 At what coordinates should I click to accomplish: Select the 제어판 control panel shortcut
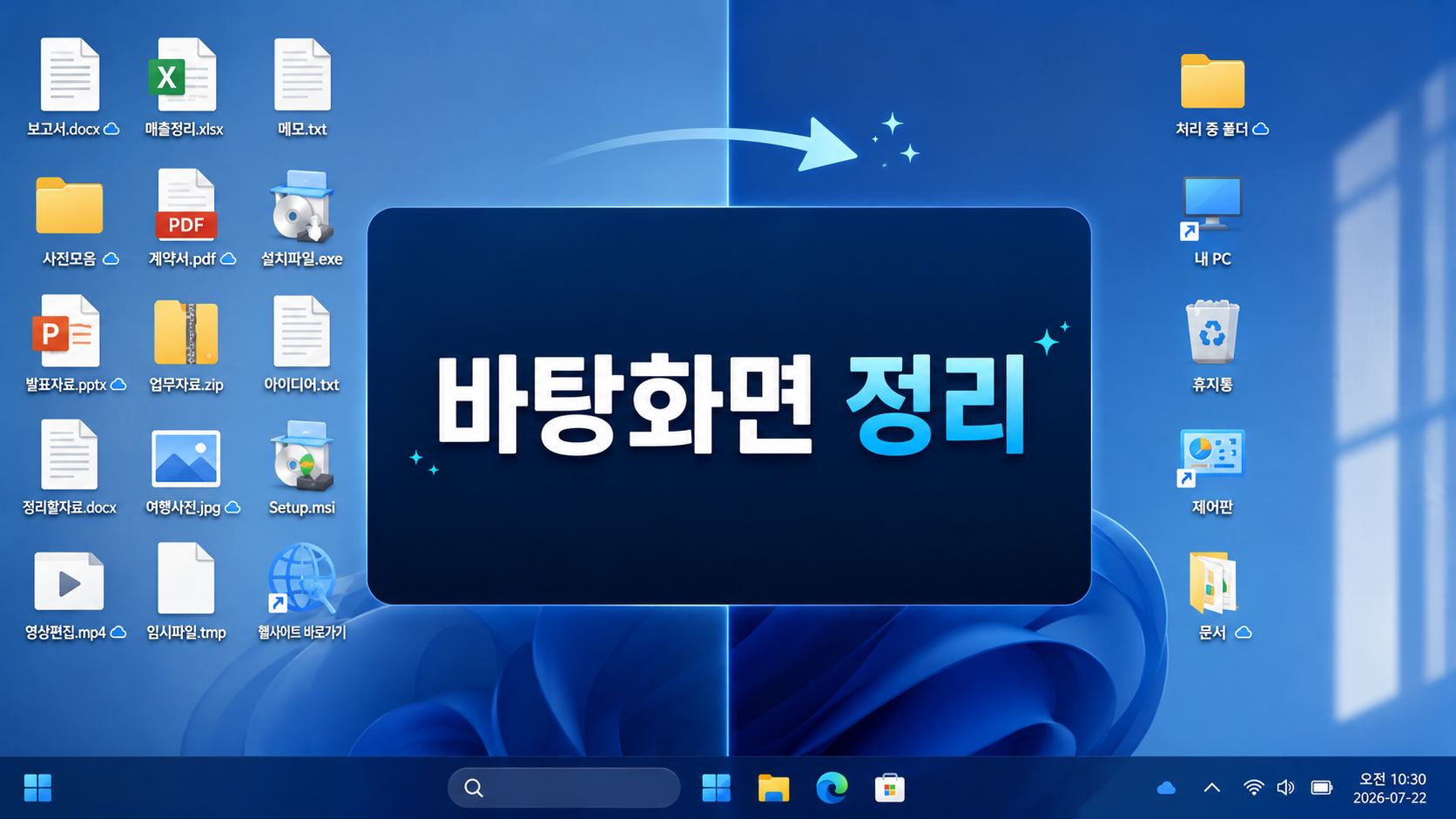tap(1211, 458)
